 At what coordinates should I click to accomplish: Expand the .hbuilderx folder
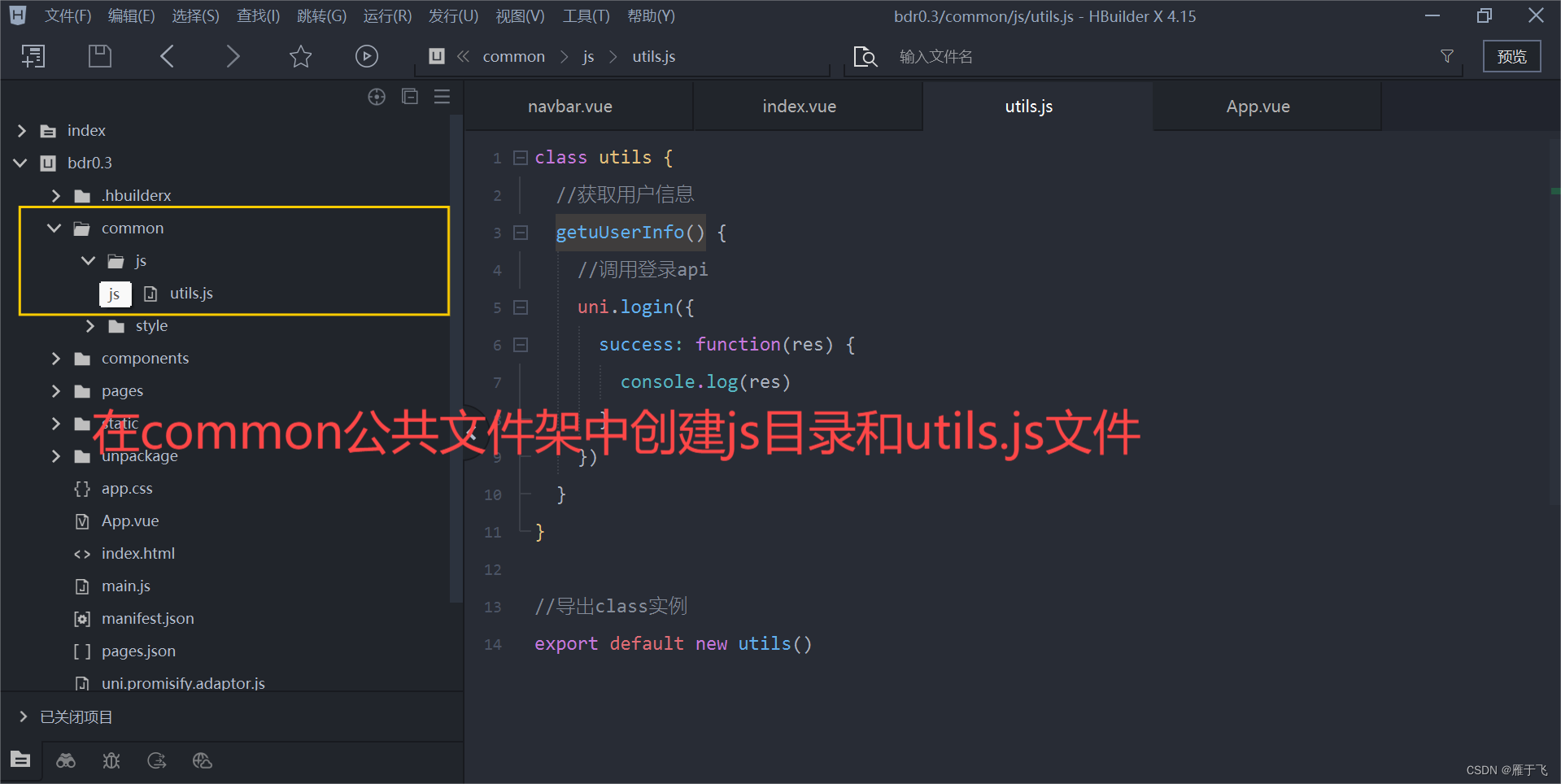55,196
